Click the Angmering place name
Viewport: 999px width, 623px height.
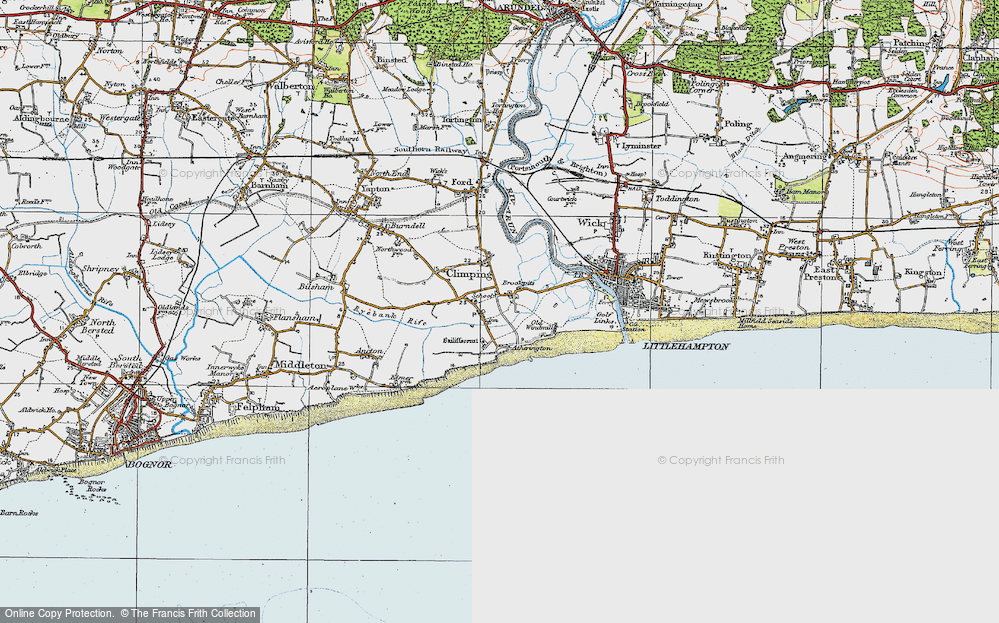tap(803, 157)
